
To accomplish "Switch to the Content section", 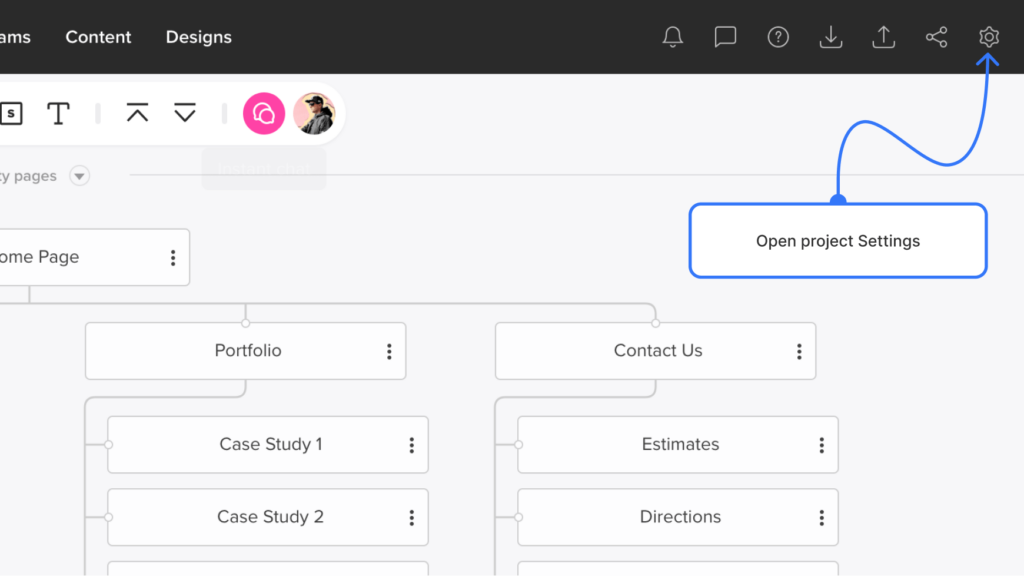I will [x=98, y=37].
